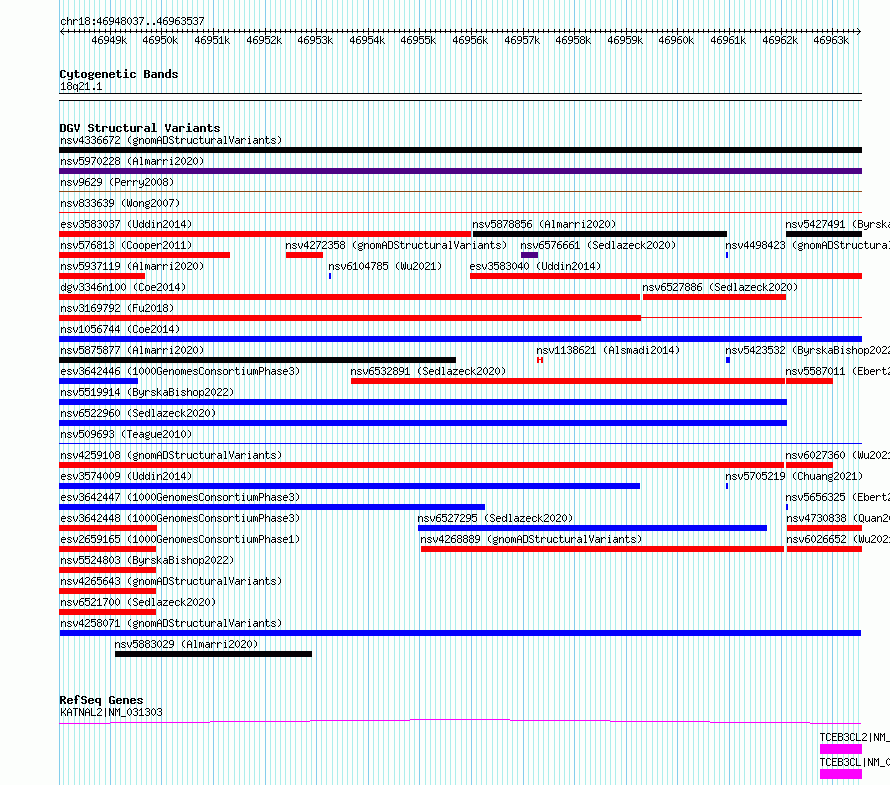Open the nsv9629 Perry2008 variant label
This screenshot has height=785, width=890.
point(117,182)
